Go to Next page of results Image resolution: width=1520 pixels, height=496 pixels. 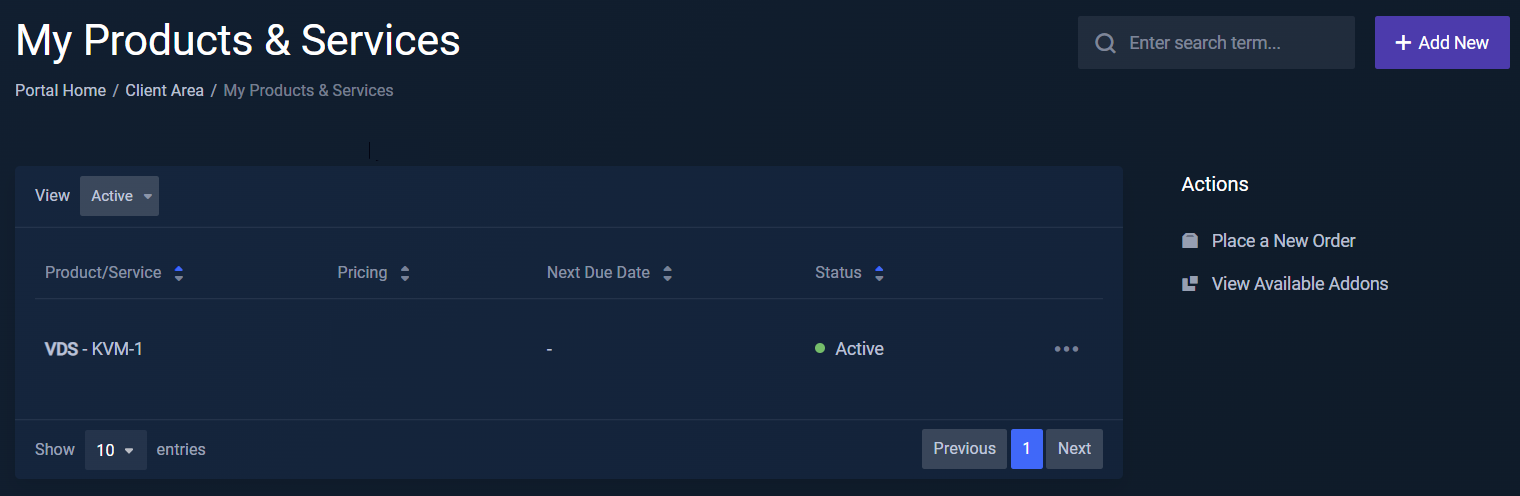[x=1074, y=449]
